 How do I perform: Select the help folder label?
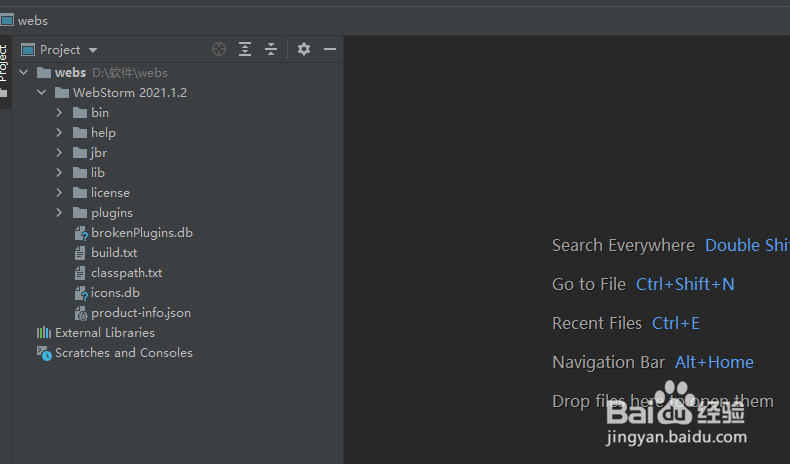103,133
